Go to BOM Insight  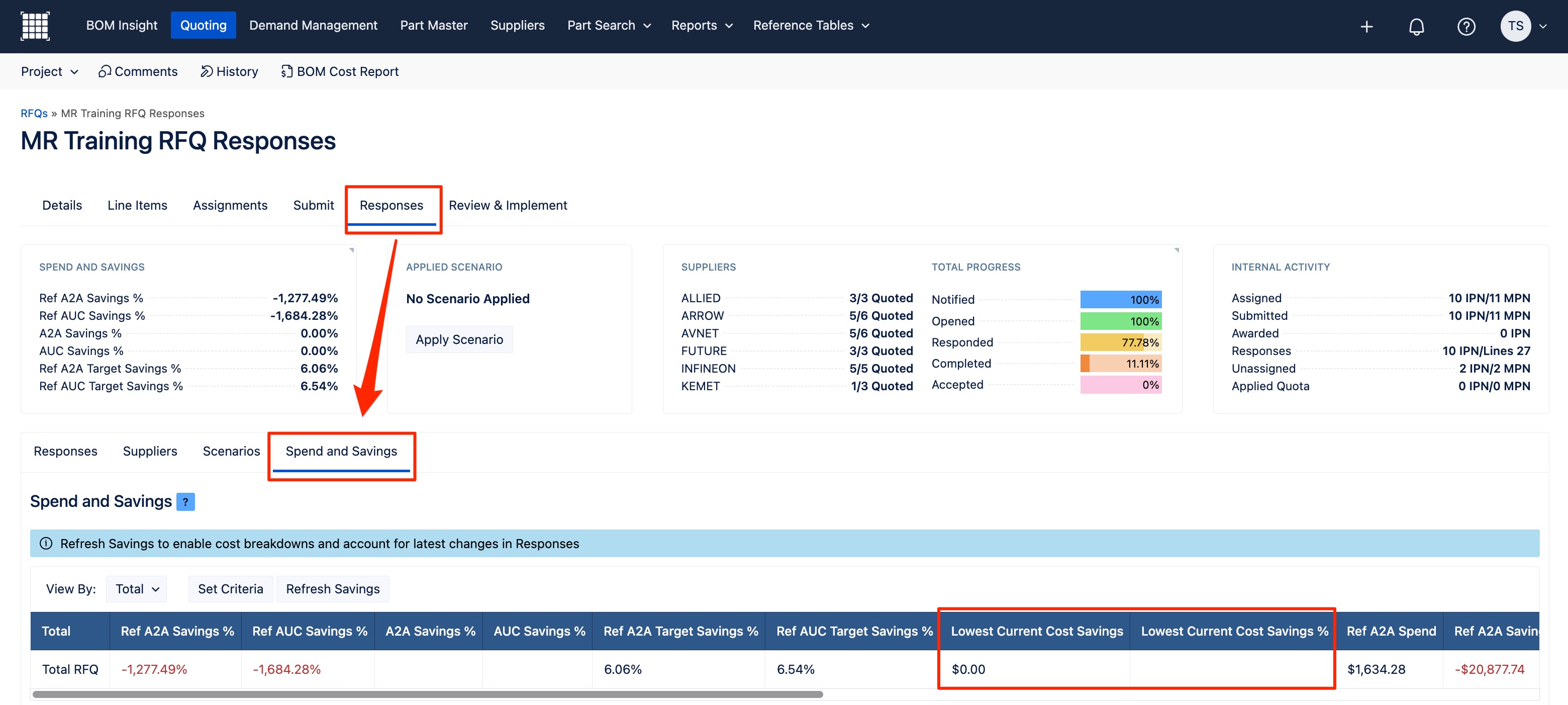coord(122,26)
